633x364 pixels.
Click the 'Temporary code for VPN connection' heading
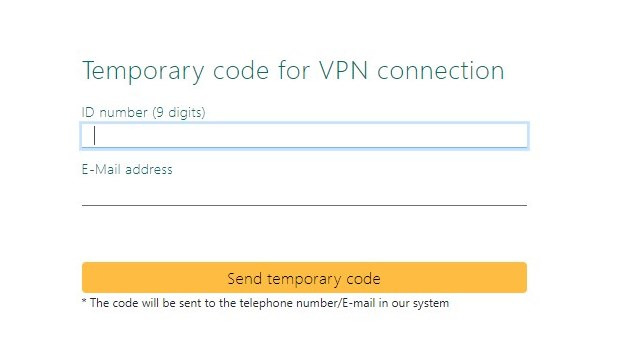tap(293, 71)
